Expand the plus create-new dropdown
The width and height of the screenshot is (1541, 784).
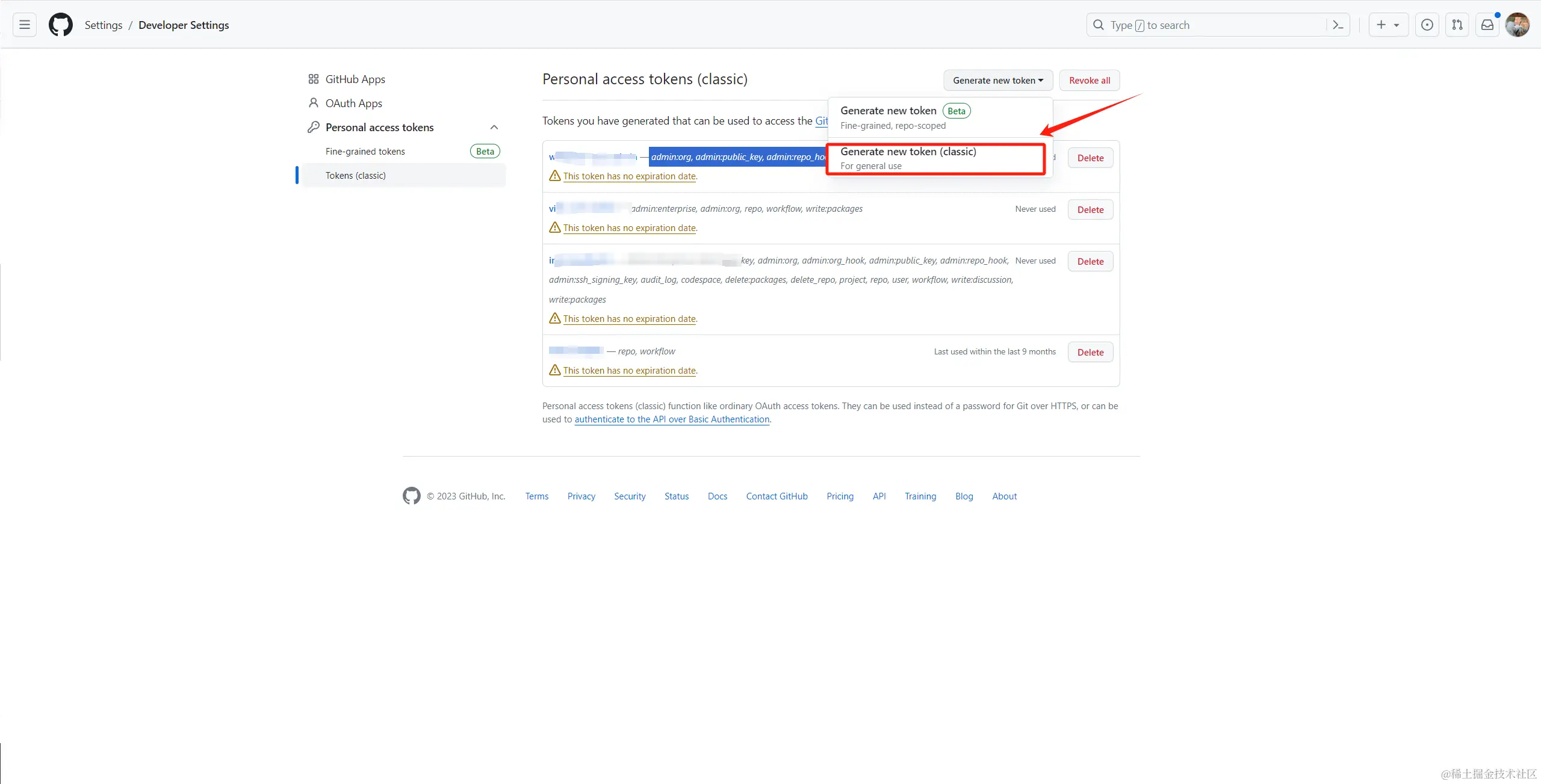pos(1388,25)
